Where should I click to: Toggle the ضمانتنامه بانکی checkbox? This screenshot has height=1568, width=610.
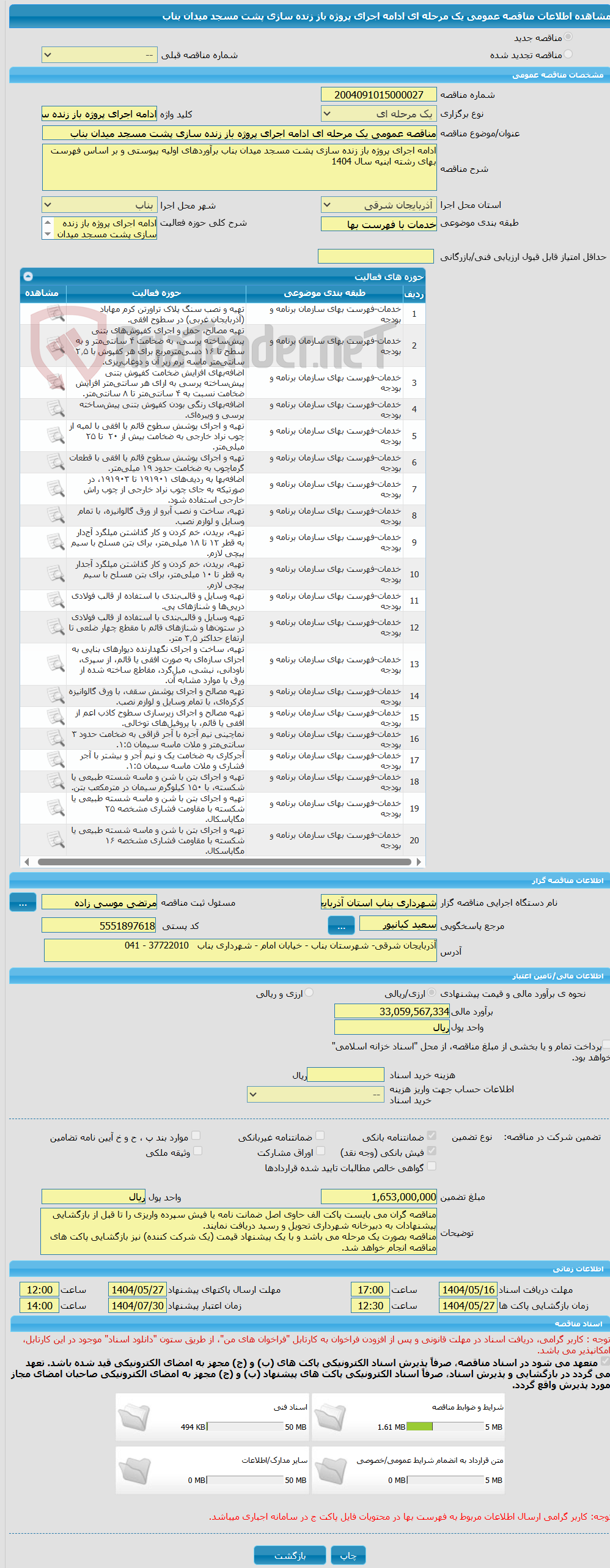(x=432, y=1136)
